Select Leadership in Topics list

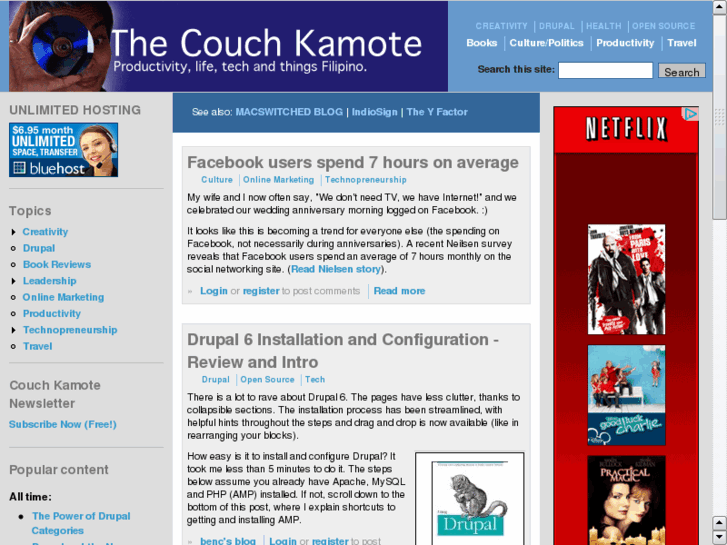tap(50, 281)
